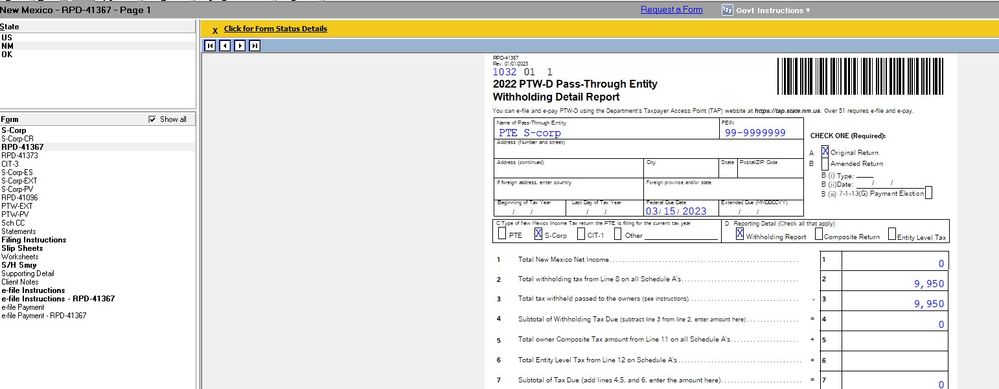The height and width of the screenshot is (389, 999).
Task: Dismiss the form status bar with the X
Action: (x=215, y=30)
